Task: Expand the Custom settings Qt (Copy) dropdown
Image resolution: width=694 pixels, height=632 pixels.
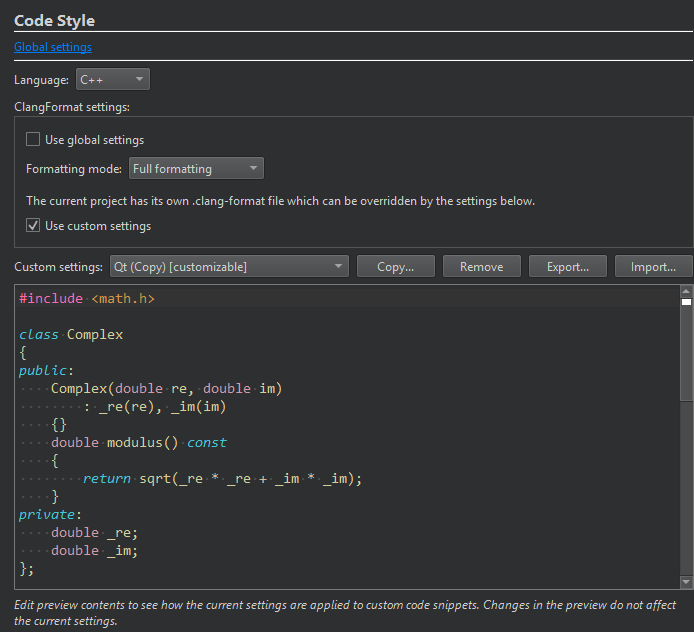Action: point(228,267)
